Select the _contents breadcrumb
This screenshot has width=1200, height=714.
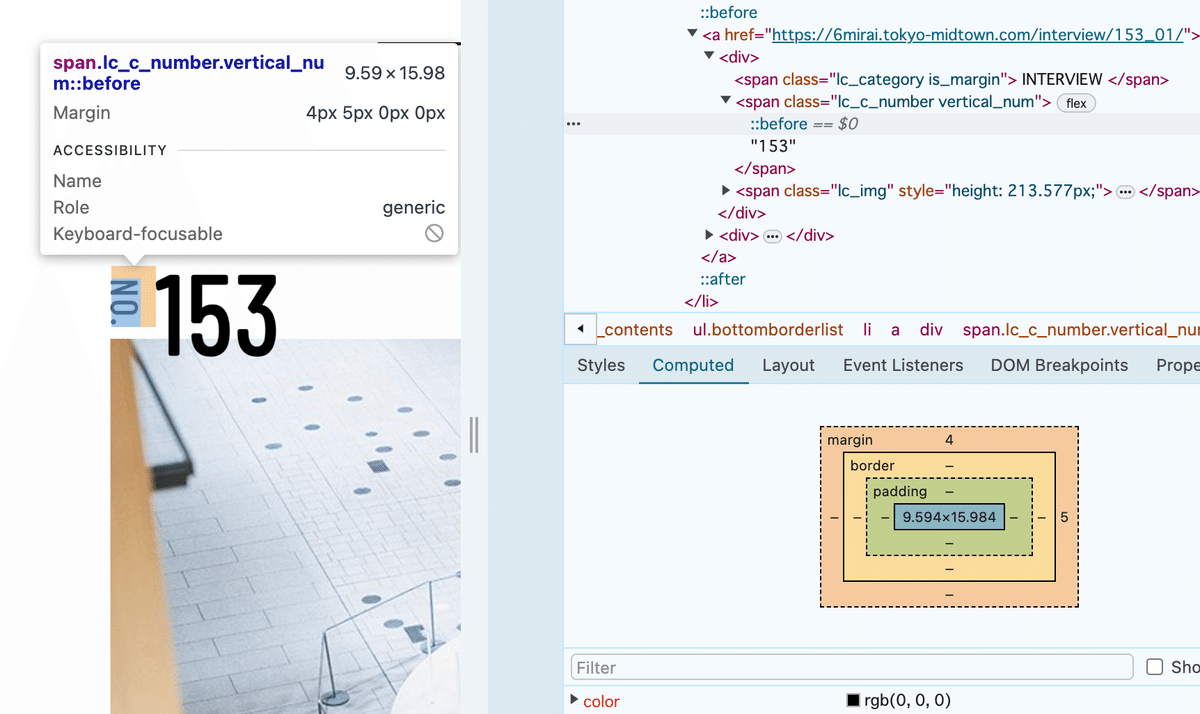tap(637, 329)
